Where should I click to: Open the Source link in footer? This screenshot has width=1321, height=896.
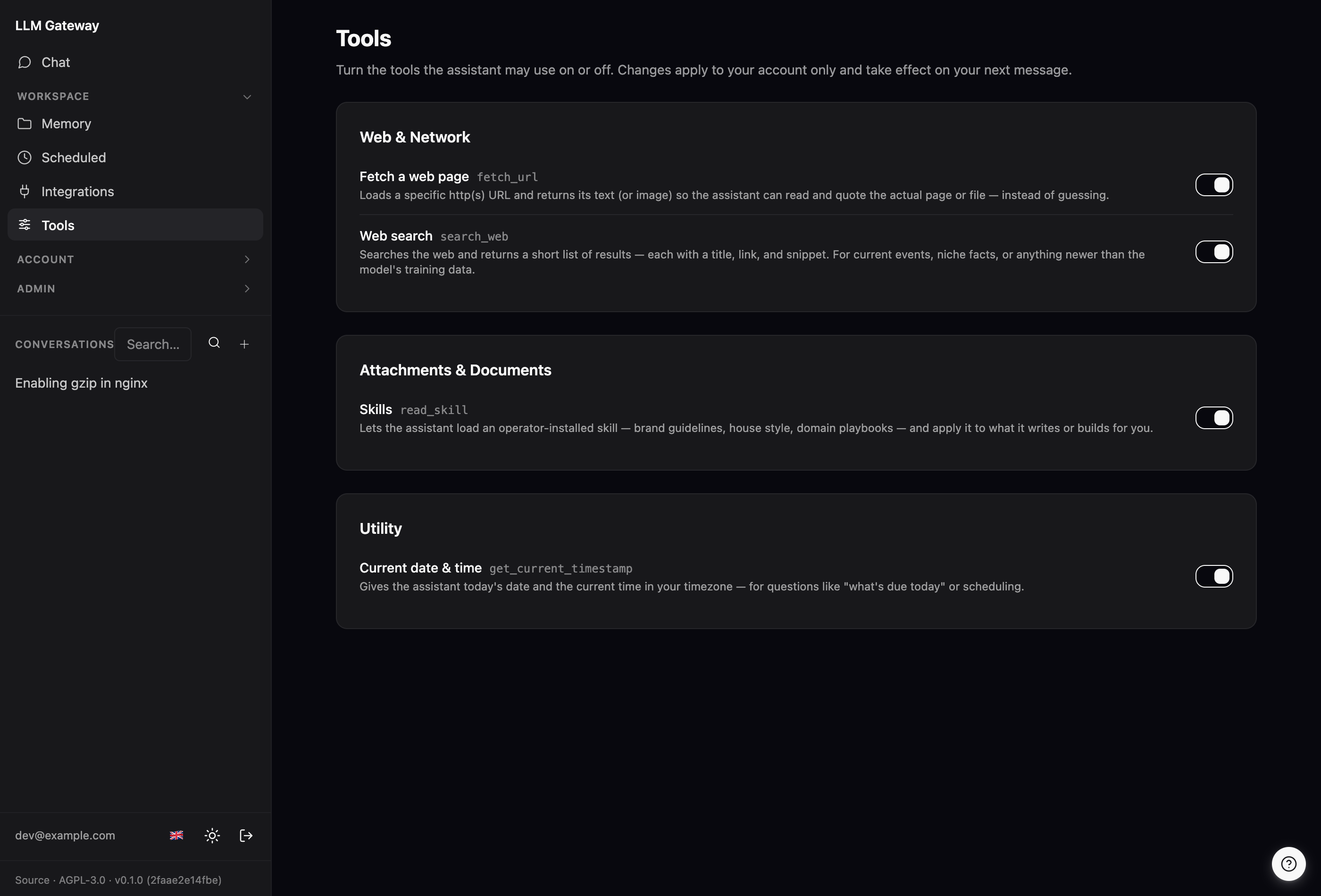pyautogui.click(x=32, y=879)
